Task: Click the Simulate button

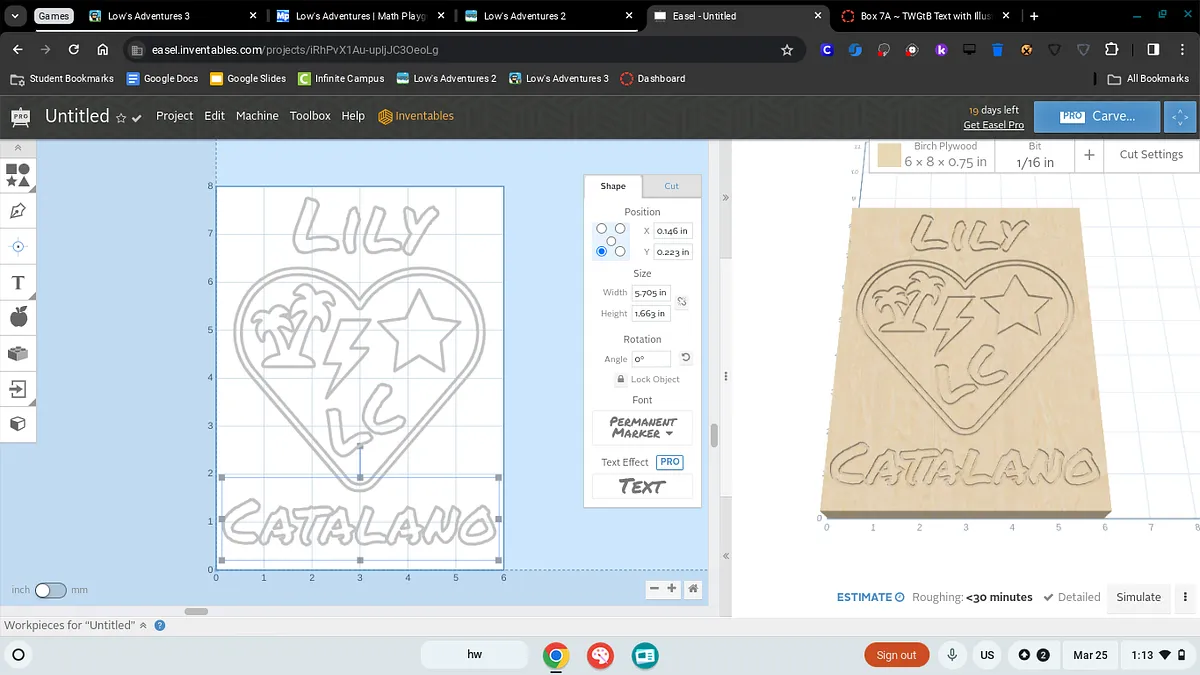Action: coord(1138,597)
